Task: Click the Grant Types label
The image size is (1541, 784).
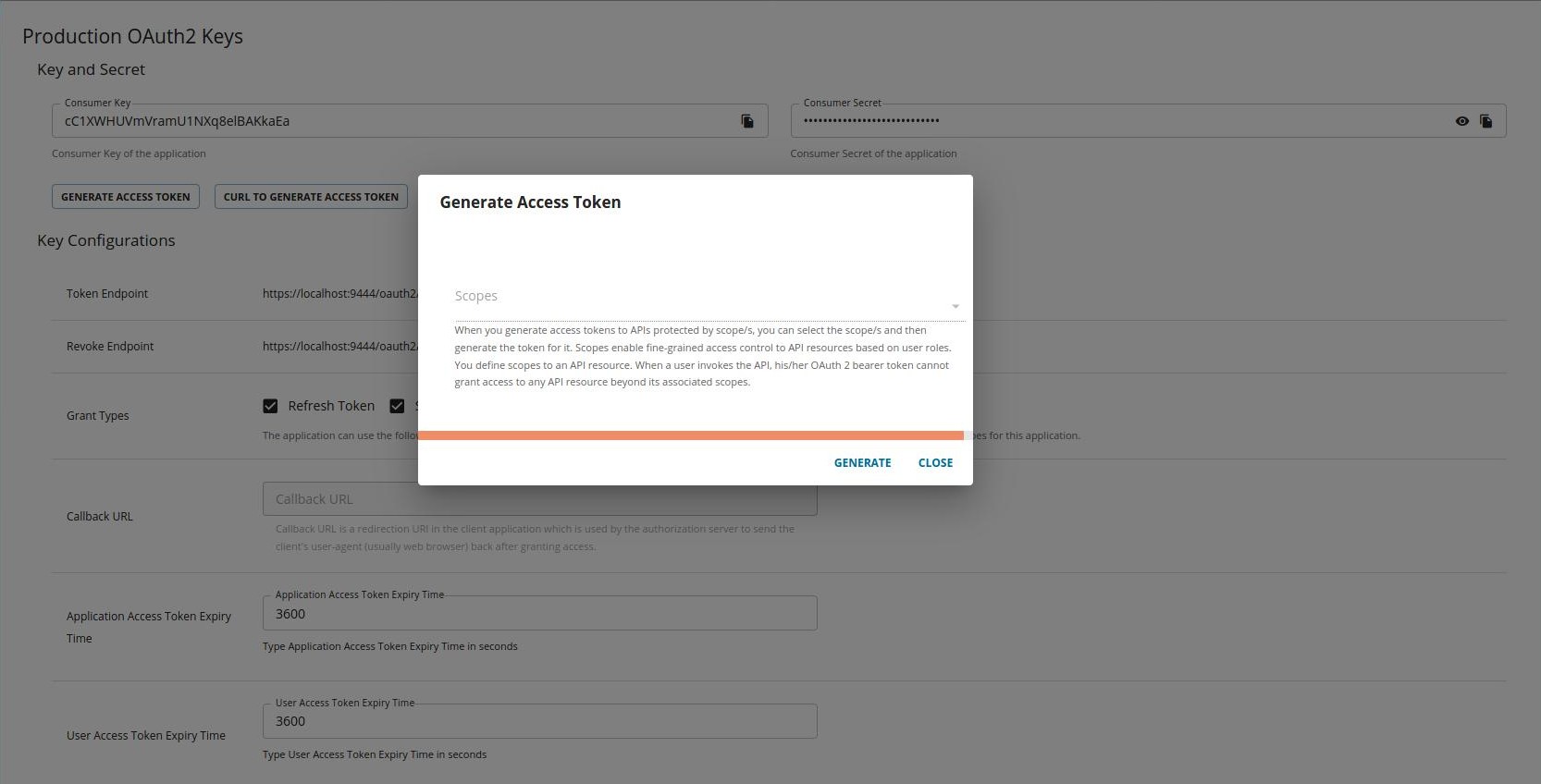Action: pos(98,416)
